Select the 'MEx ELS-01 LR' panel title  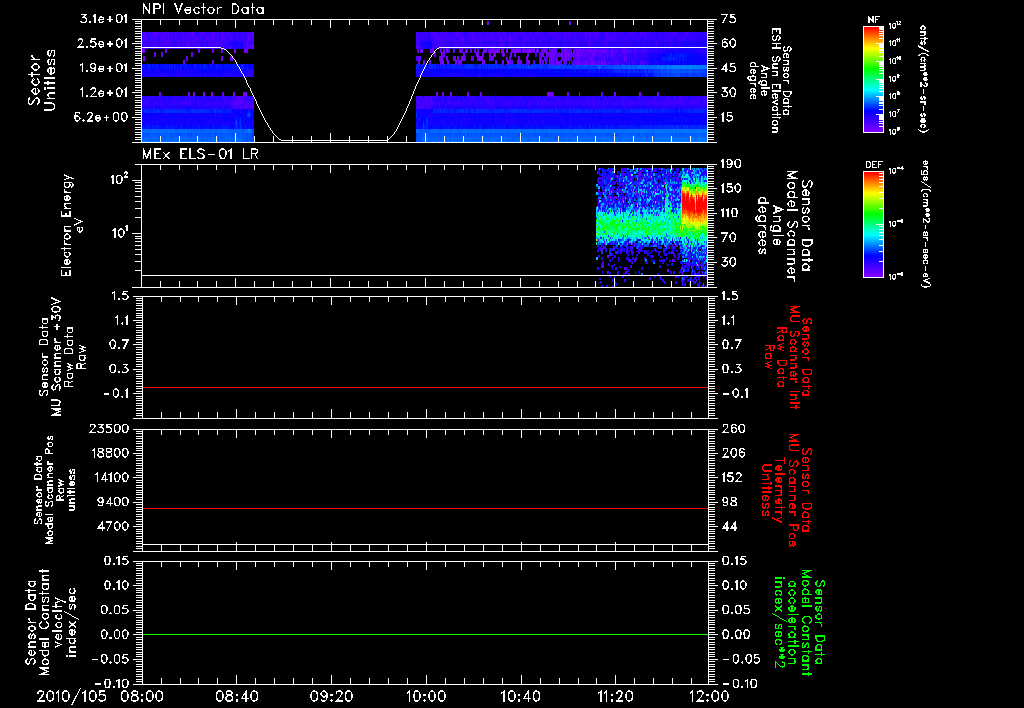[200, 154]
